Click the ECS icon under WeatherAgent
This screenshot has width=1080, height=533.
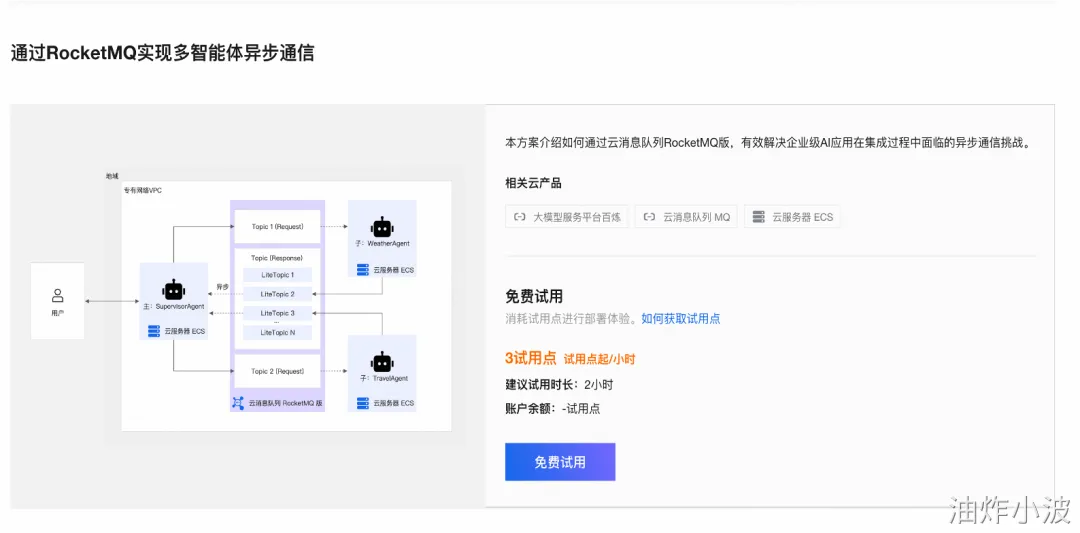click(x=362, y=269)
